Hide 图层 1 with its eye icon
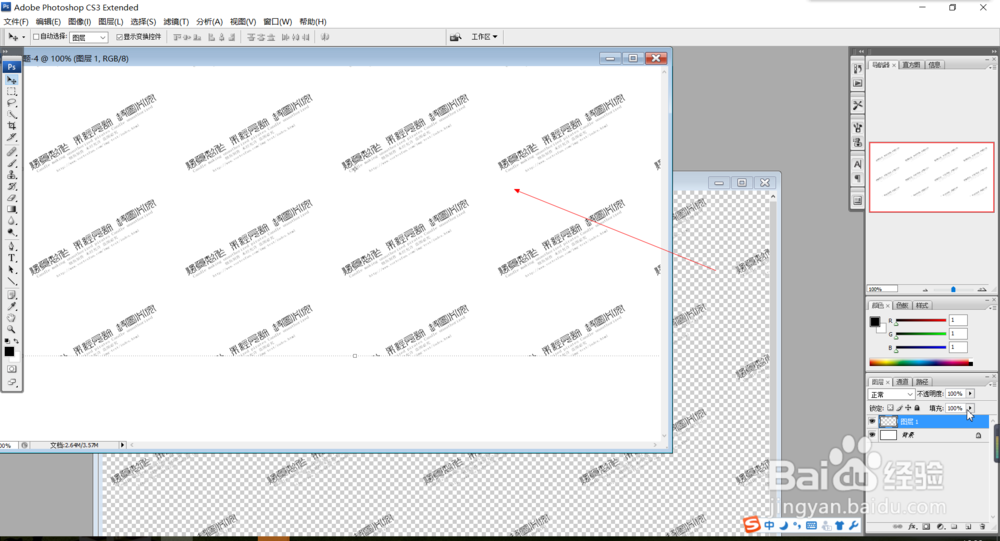The width and height of the screenshot is (1000, 541). click(872, 422)
